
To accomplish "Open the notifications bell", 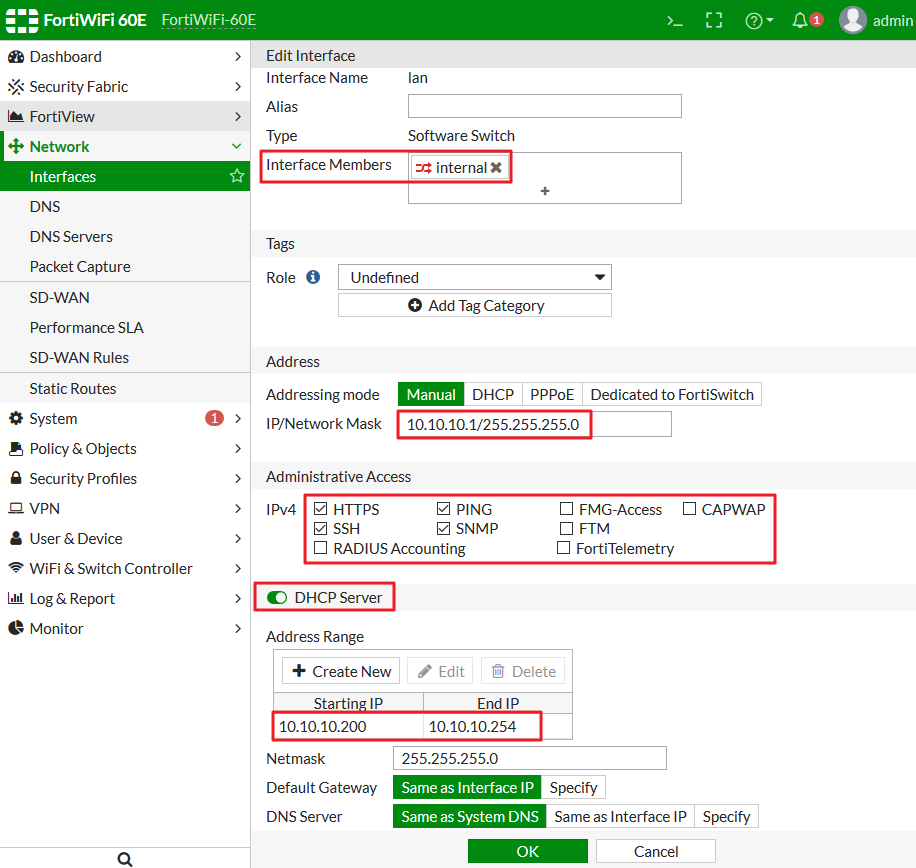I will pos(800,20).
